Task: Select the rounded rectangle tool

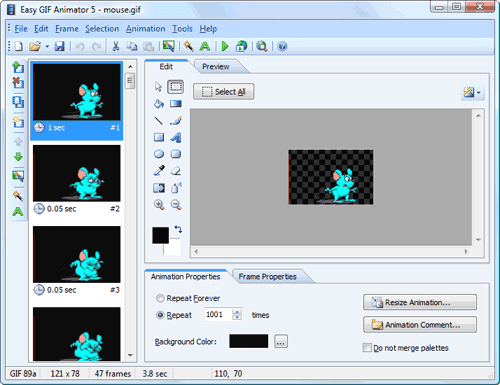Action: [x=176, y=154]
